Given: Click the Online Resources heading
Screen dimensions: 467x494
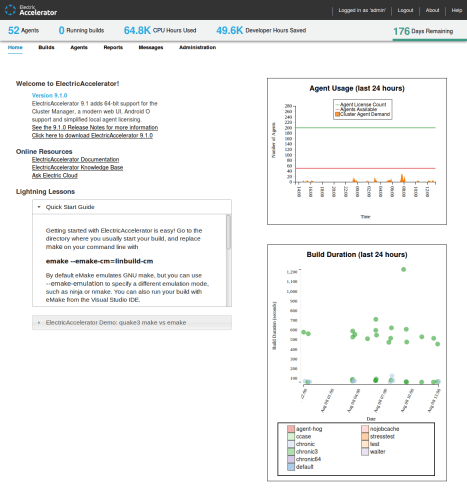Looking at the screenshot, I should click(44, 152).
